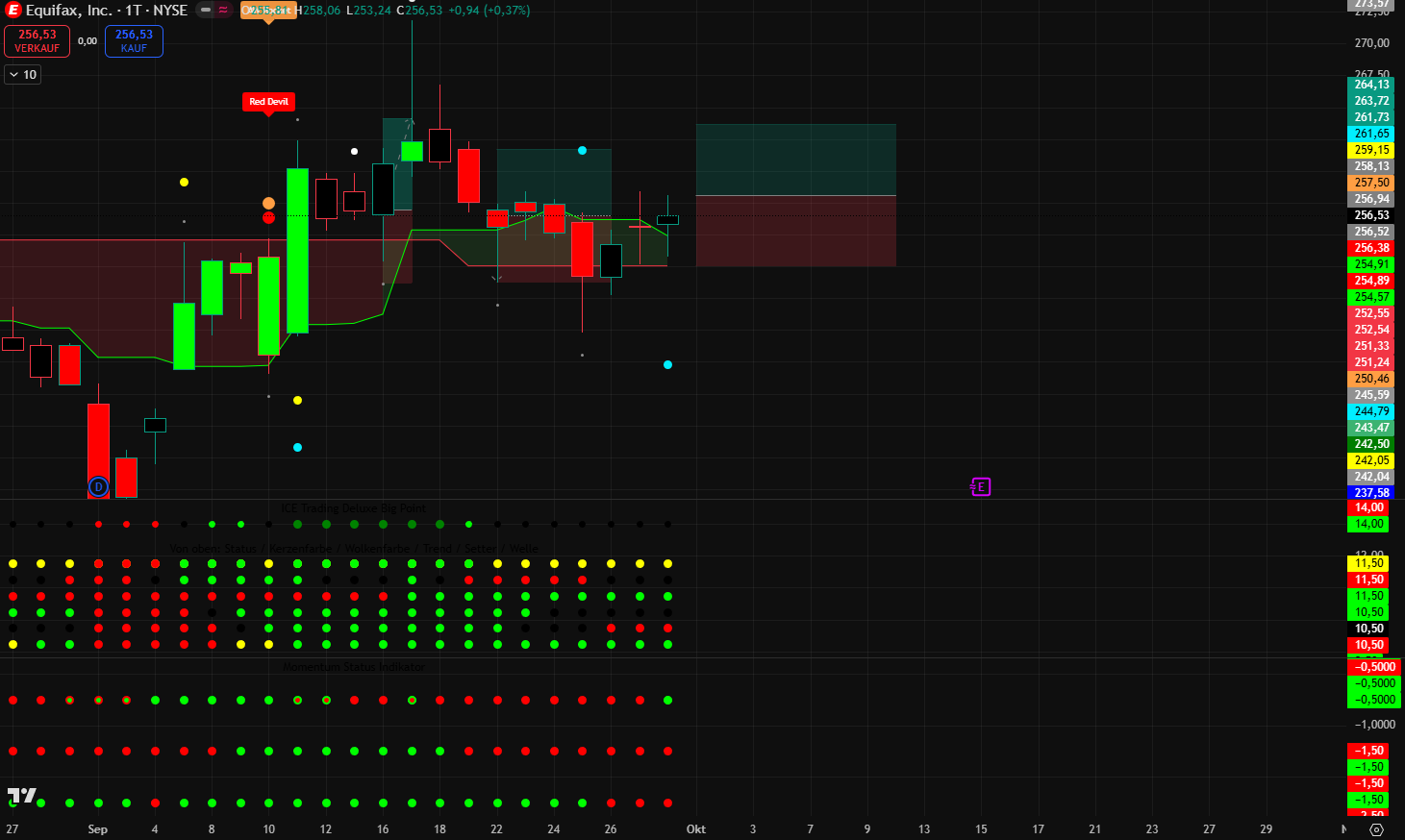Viewport: 1405px width, 840px height.
Task: Open chart settings hexagon icon at bottom right
Action: pyautogui.click(x=1376, y=829)
